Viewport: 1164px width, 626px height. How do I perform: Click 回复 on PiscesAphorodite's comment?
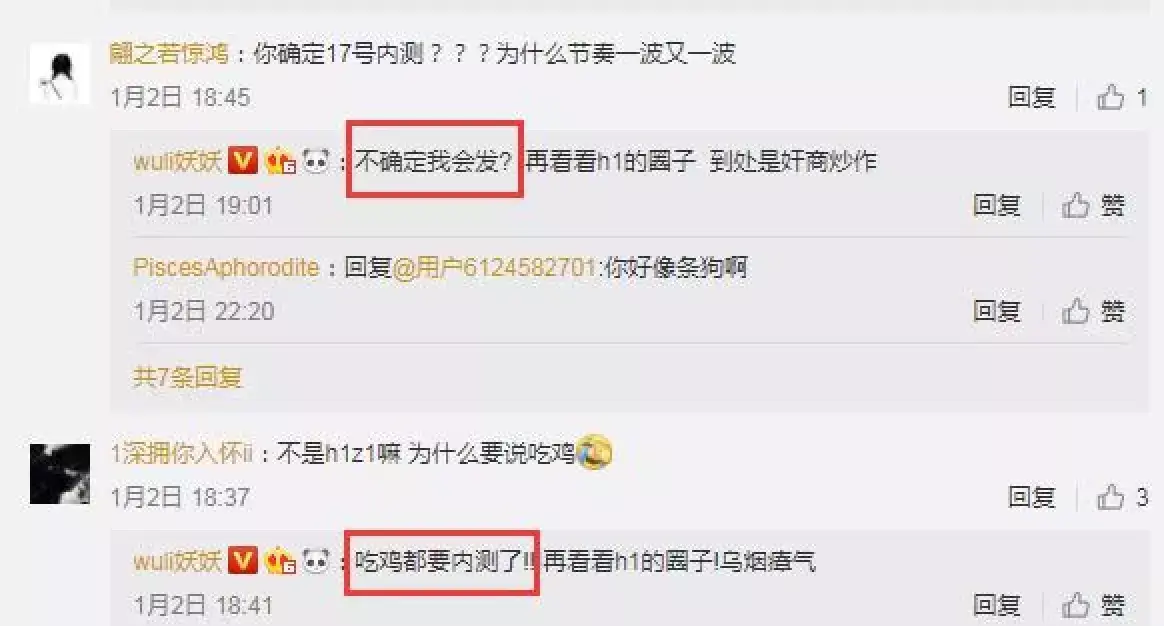[996, 311]
